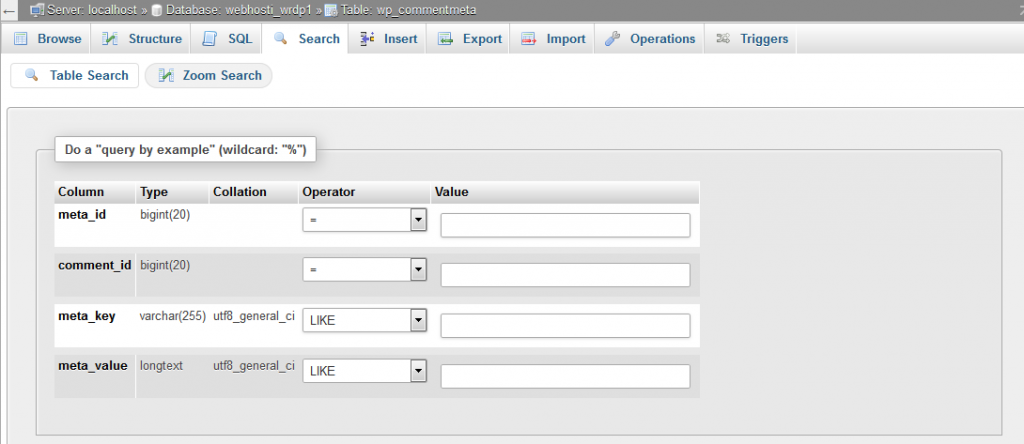Open operator dropdown for meta_id

coord(418,220)
